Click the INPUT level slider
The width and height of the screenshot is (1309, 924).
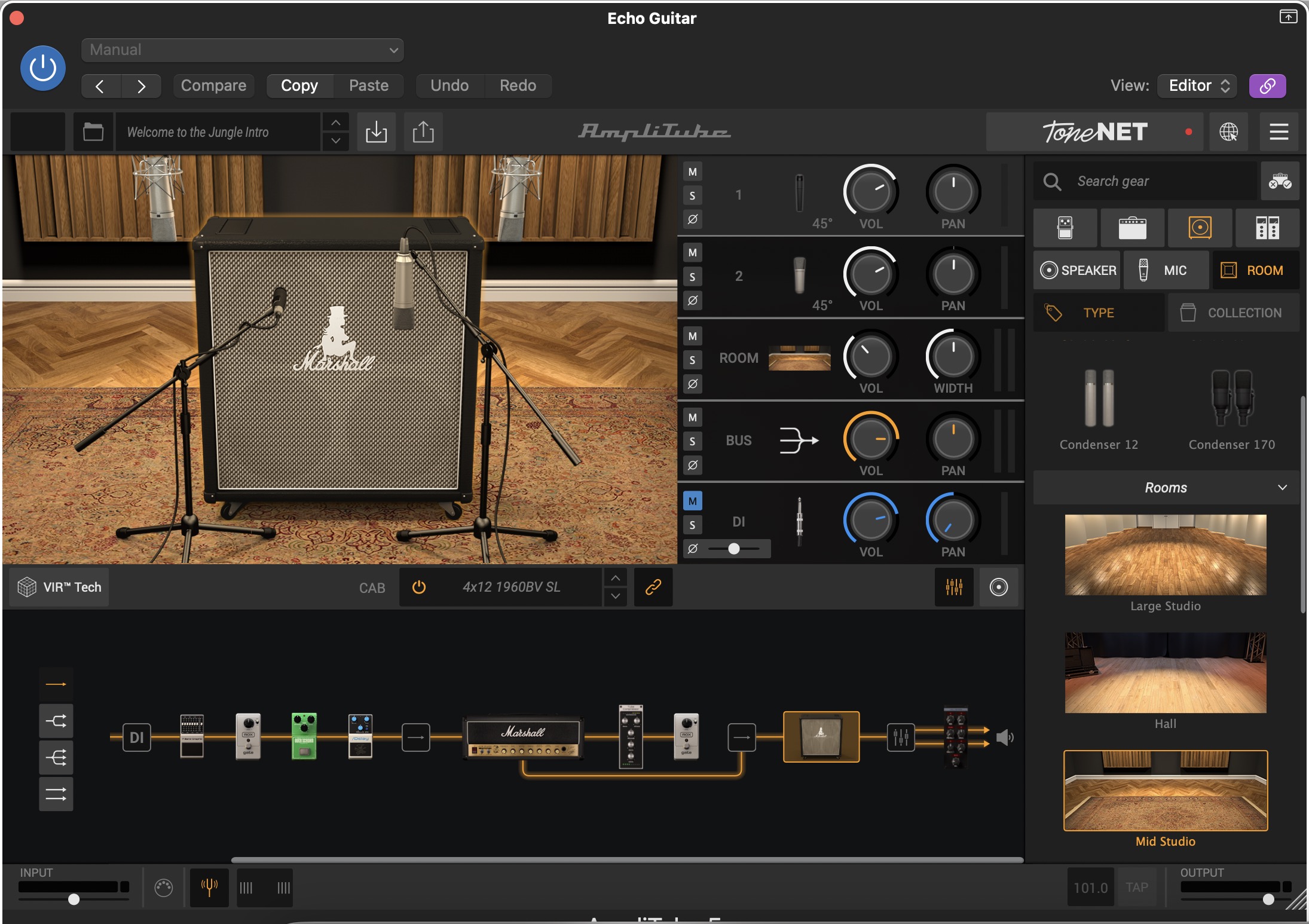coord(74,899)
